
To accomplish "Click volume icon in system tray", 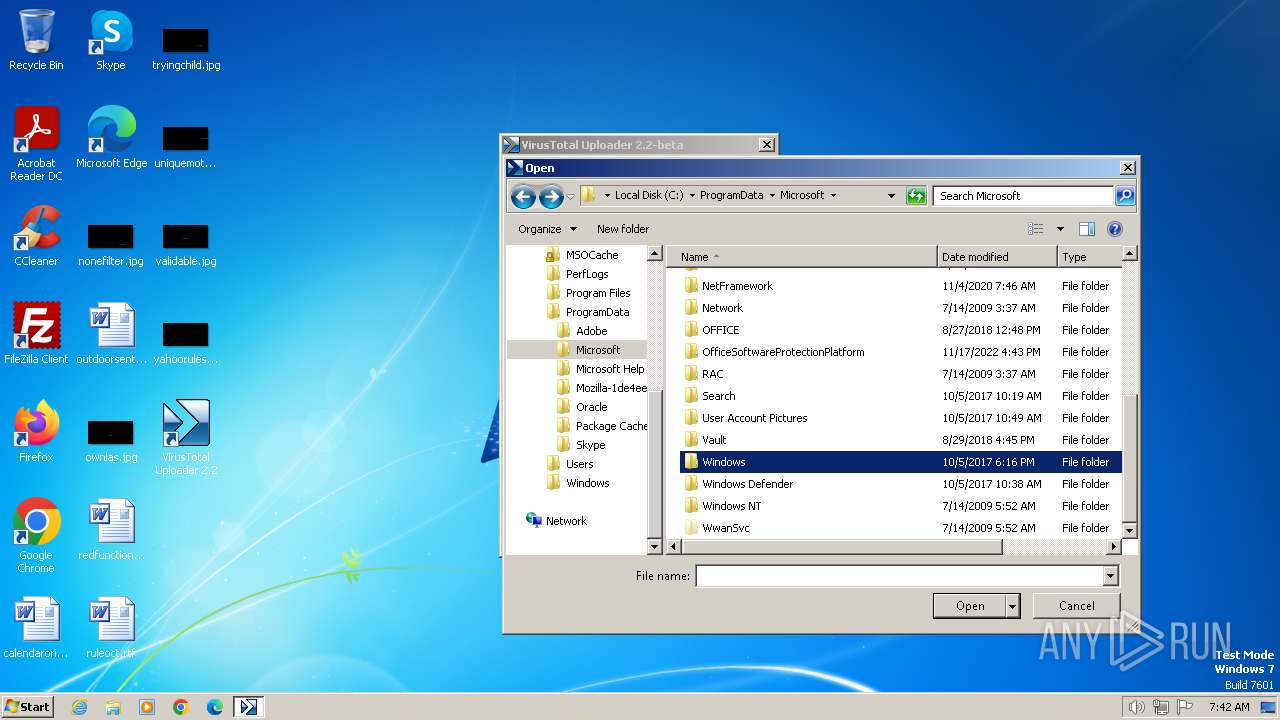I will [x=1136, y=707].
